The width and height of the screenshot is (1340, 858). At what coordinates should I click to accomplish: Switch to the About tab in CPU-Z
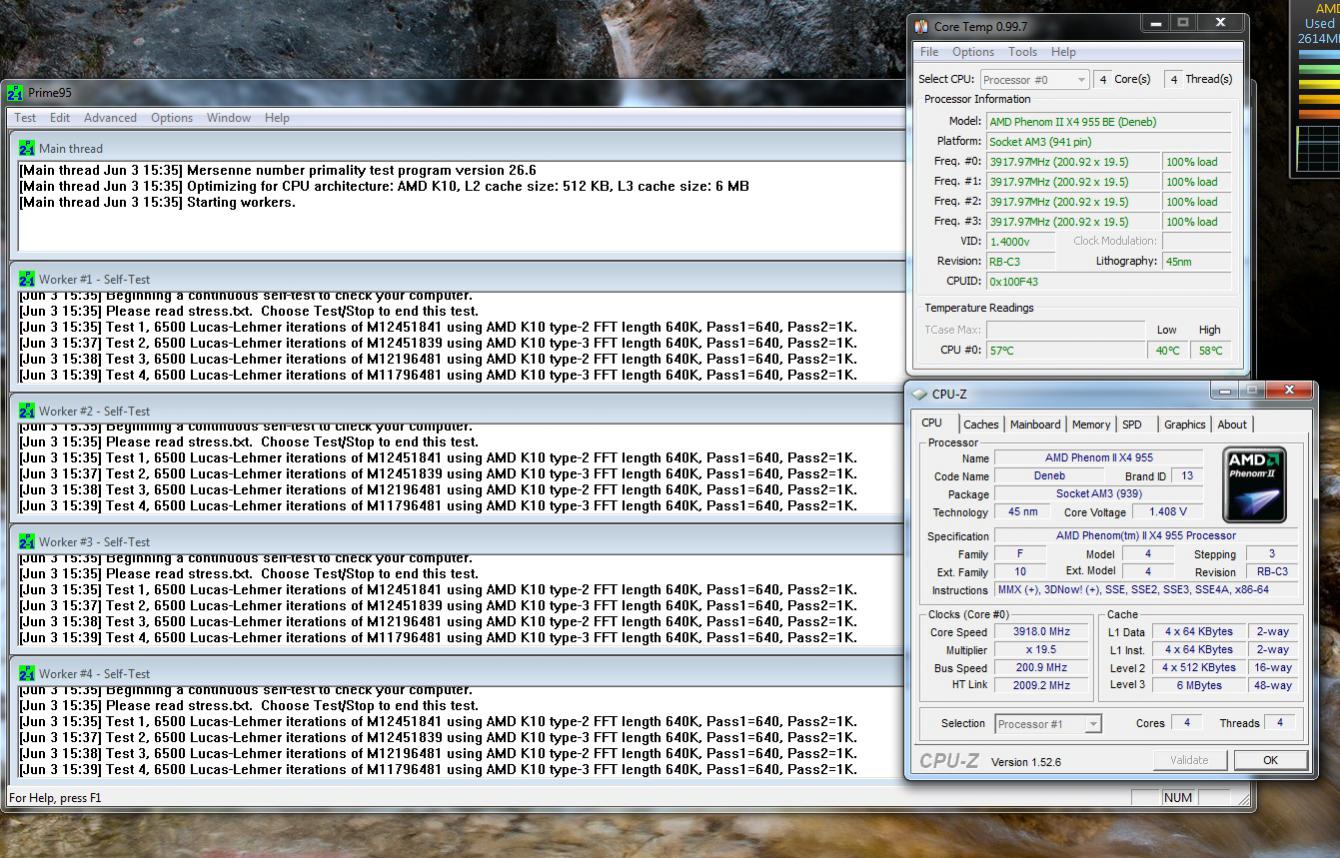[x=1232, y=424]
